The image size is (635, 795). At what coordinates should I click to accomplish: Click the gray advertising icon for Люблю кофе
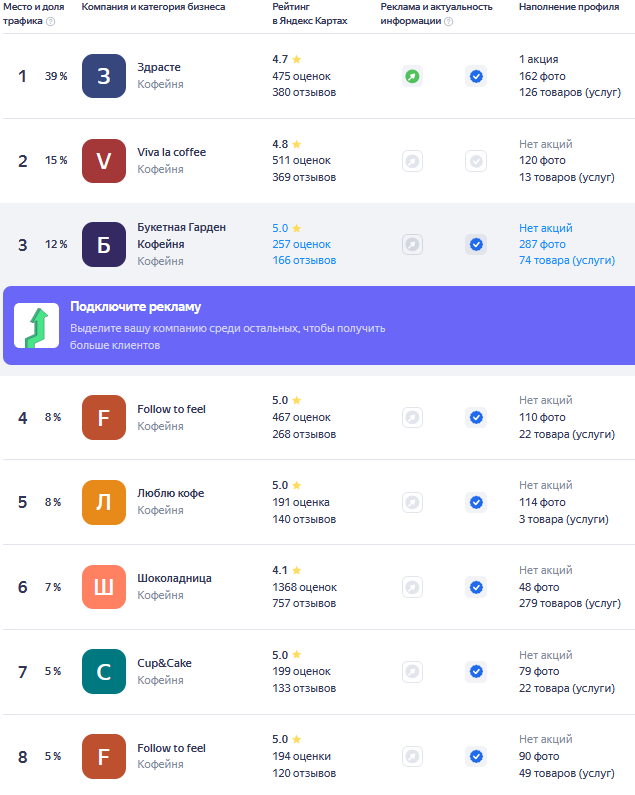point(412,502)
